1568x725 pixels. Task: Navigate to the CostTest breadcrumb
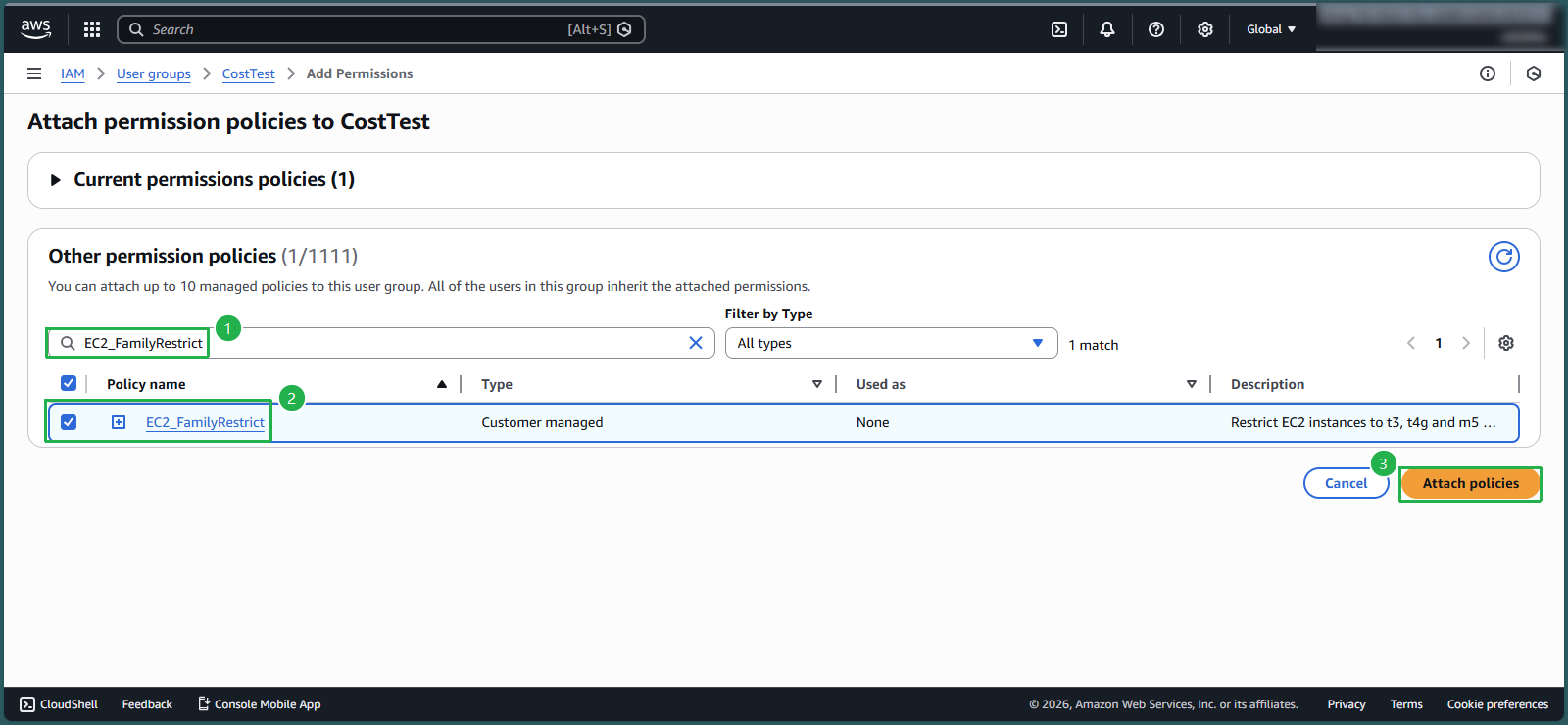pyautogui.click(x=248, y=73)
